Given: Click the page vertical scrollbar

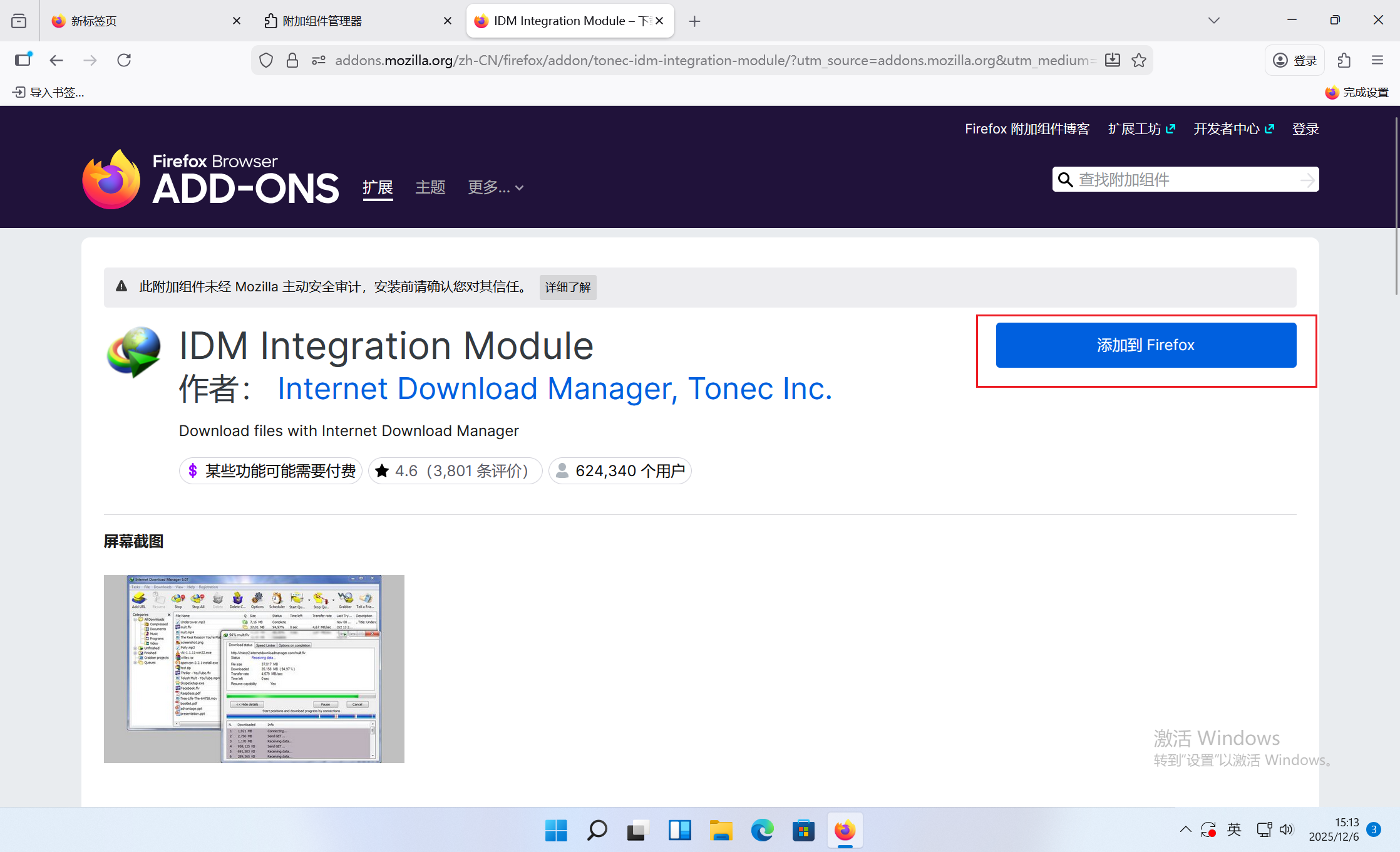Looking at the screenshot, I should click(1396, 207).
